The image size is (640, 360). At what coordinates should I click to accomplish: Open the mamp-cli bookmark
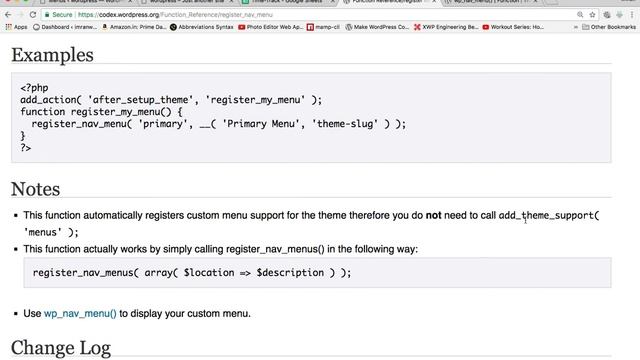point(323,27)
